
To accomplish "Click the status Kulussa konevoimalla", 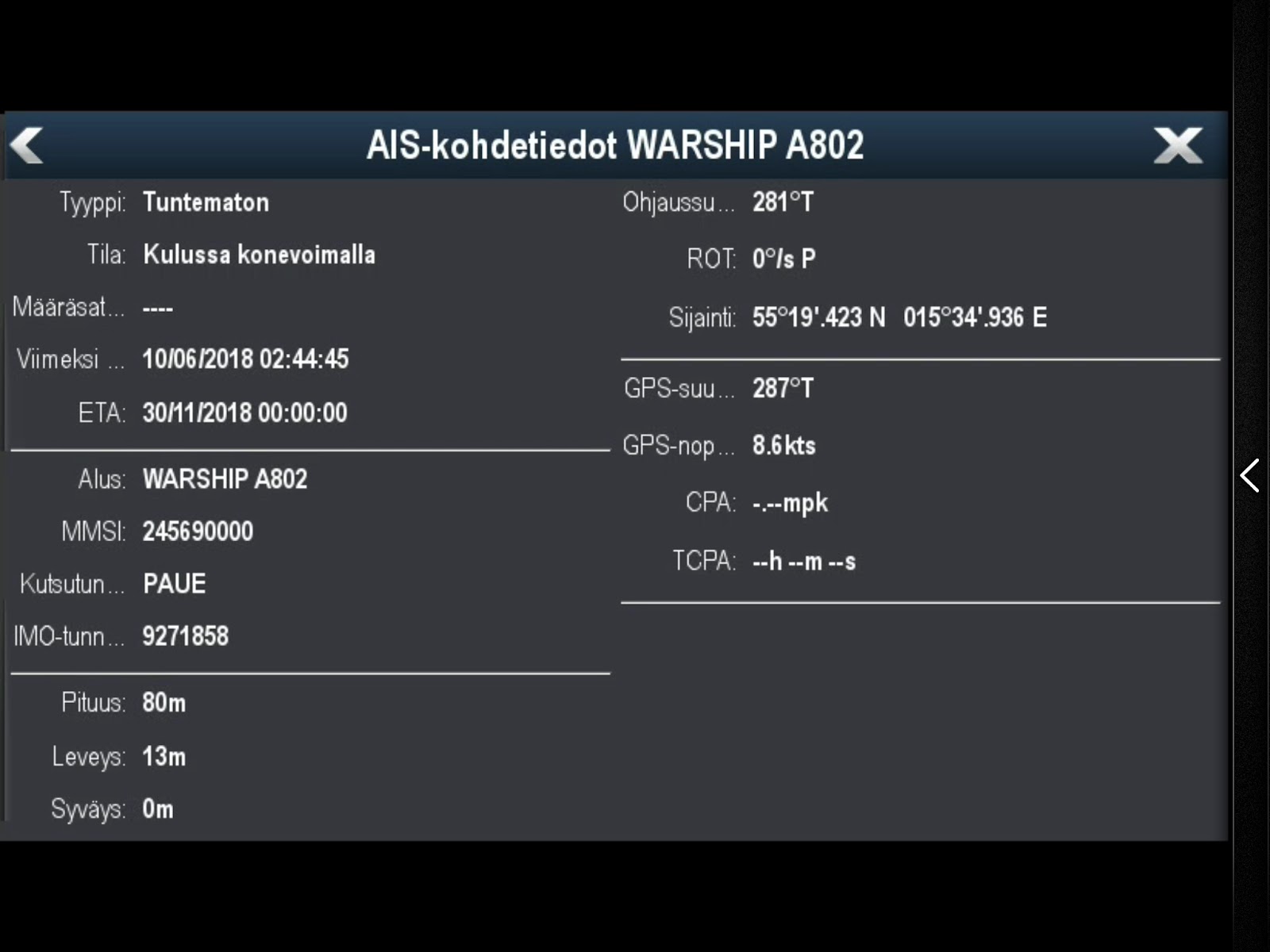I will click(x=259, y=255).
